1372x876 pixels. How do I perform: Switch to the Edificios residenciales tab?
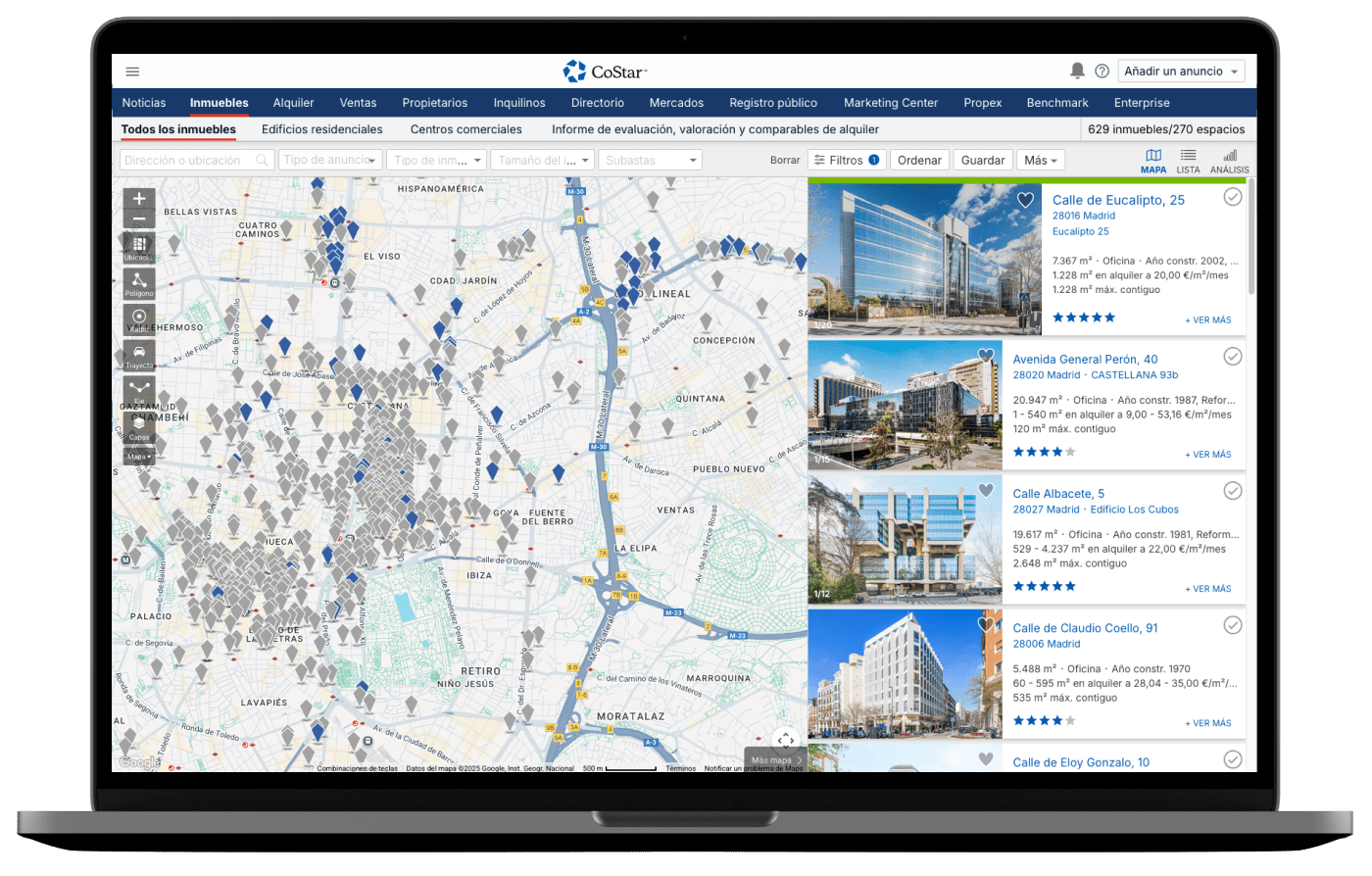[321, 129]
